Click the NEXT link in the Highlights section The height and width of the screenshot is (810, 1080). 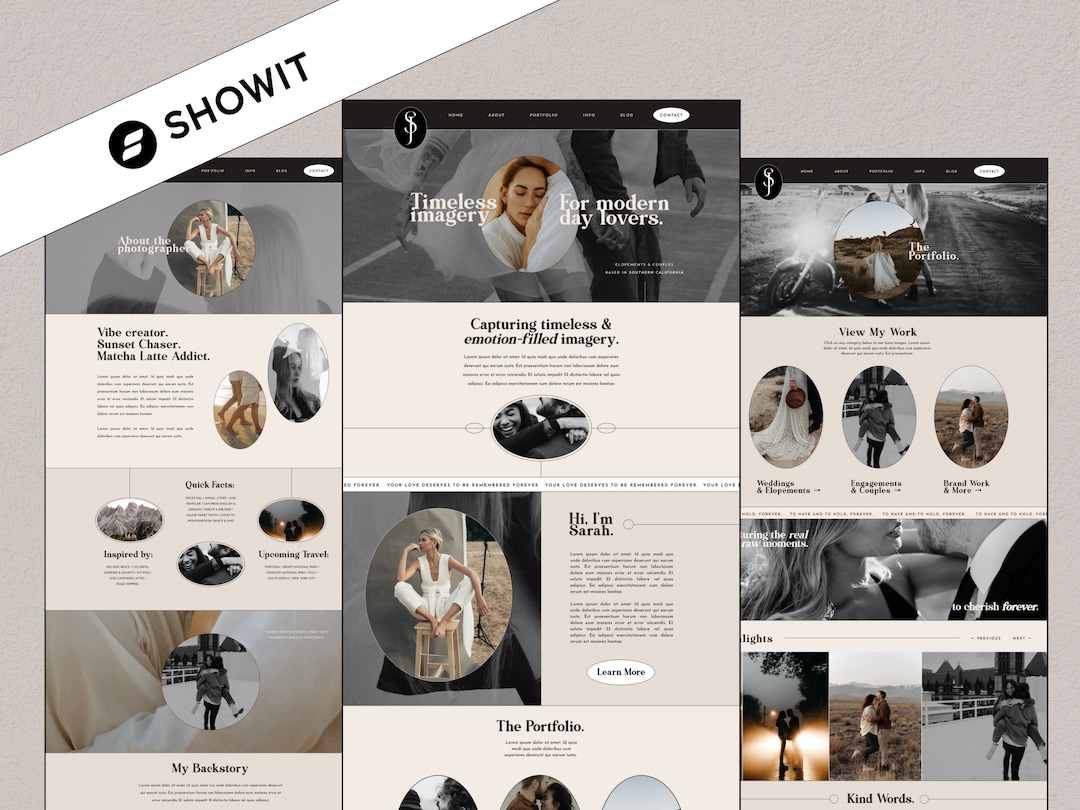point(1019,637)
